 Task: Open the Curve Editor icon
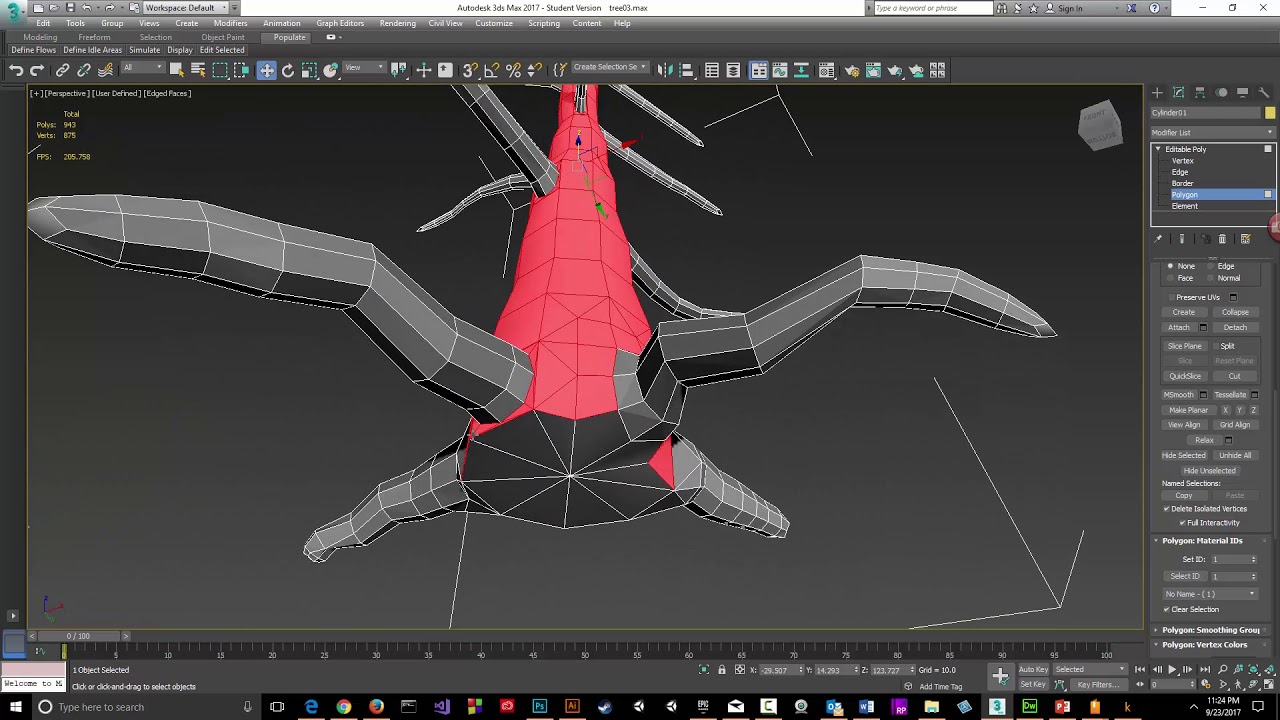click(x=781, y=70)
